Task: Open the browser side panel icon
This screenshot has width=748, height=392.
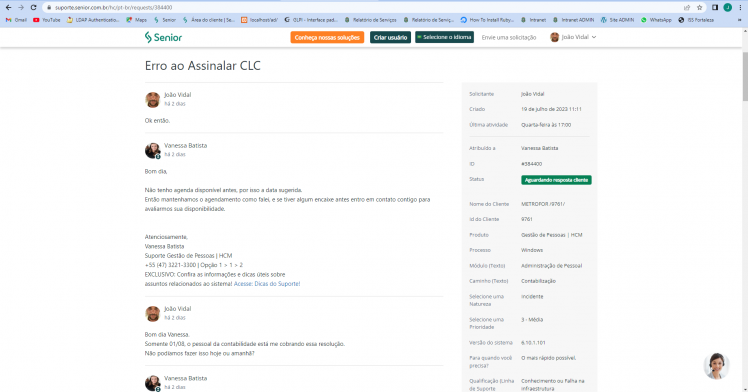Action: point(715,8)
